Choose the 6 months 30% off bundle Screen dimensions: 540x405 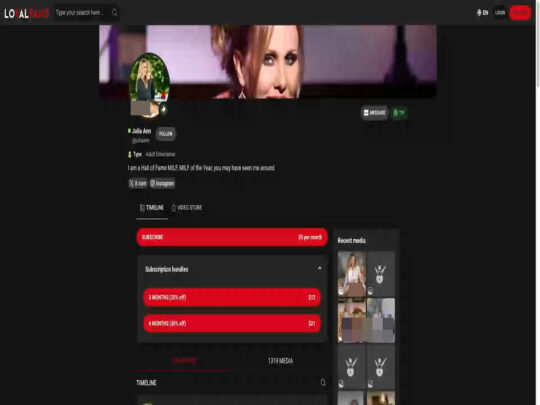tap(232, 323)
